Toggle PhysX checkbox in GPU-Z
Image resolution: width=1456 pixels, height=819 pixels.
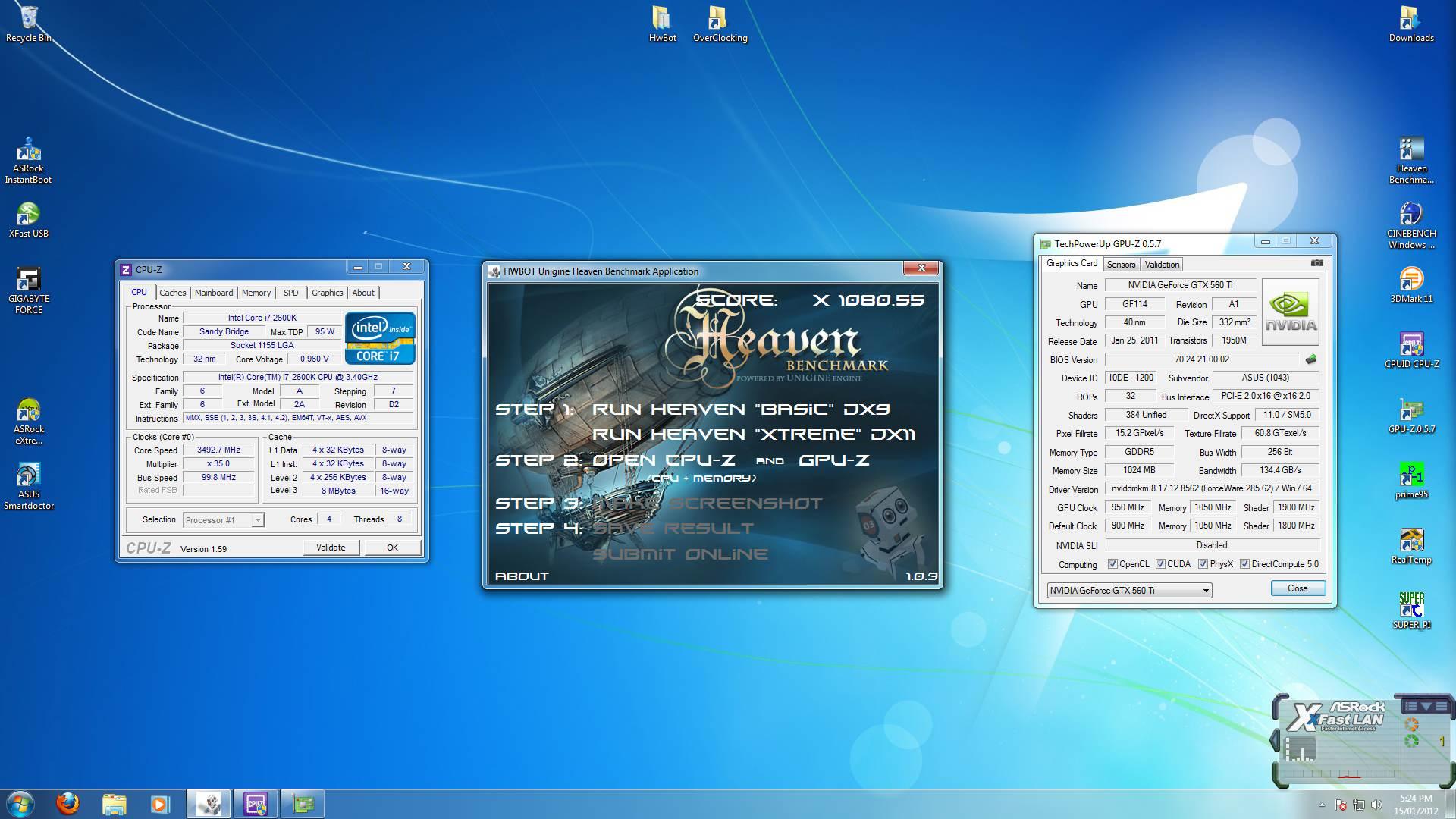[1203, 564]
